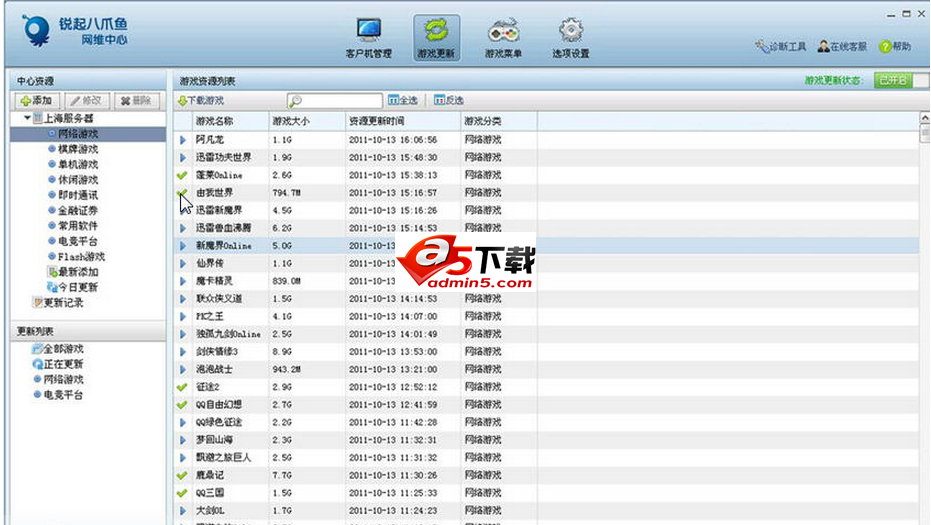This screenshot has width=931, height=525.
Task: Click blue arrow icon beside 联众侠义道
Action: 183,299
